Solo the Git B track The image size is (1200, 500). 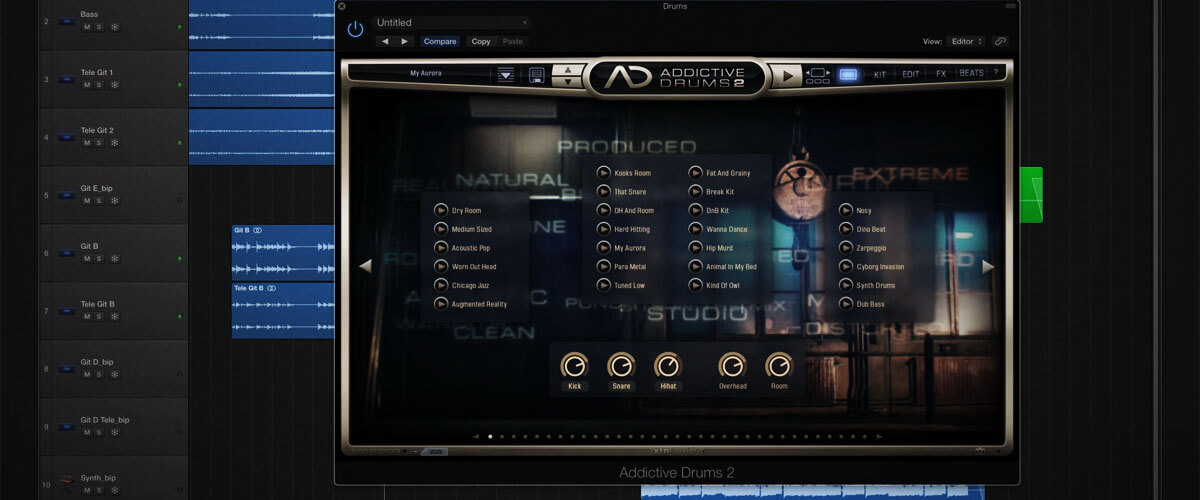pos(100,259)
